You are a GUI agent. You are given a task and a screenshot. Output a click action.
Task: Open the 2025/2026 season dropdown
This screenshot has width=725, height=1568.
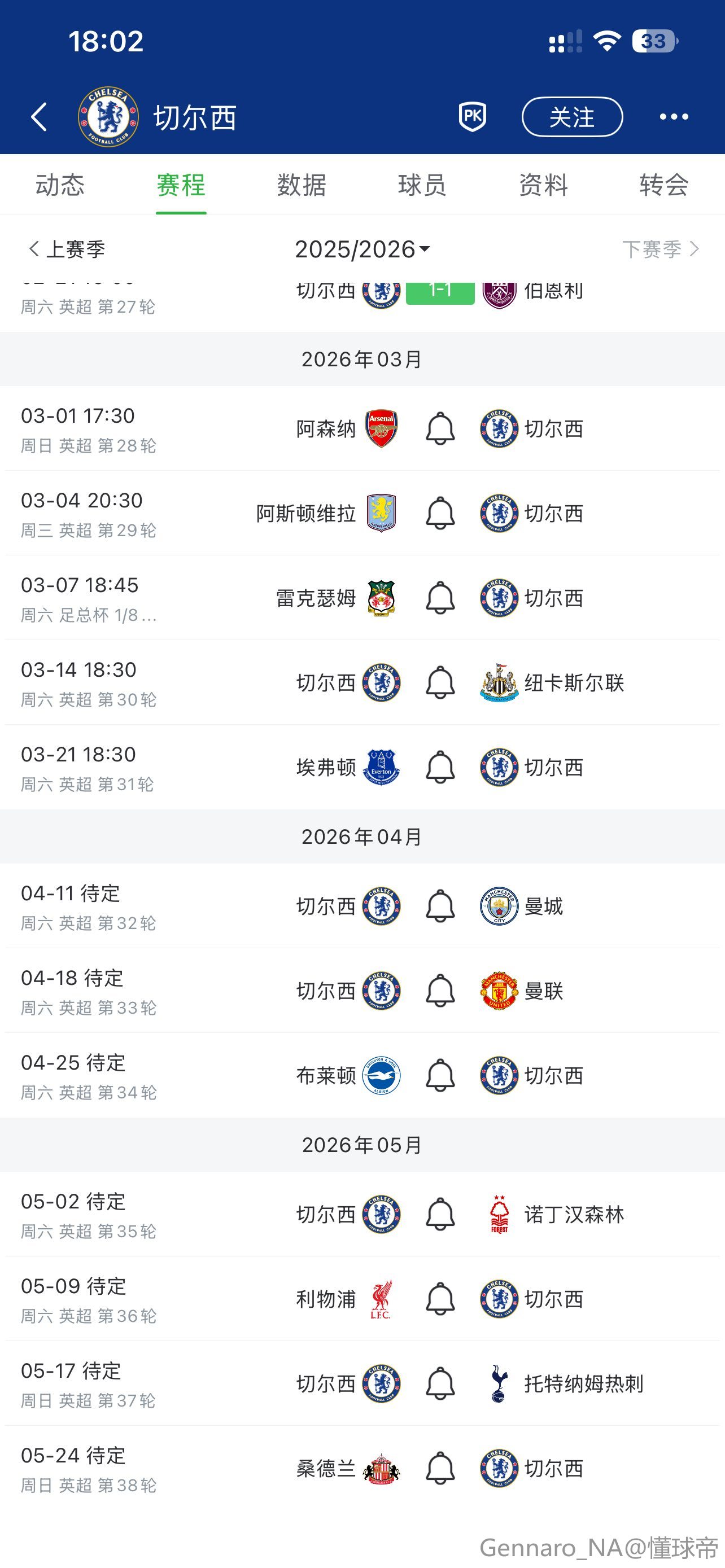click(x=362, y=249)
